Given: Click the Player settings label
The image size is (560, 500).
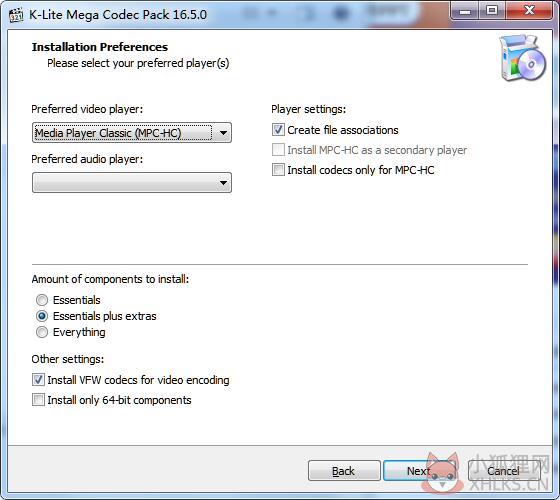Looking at the screenshot, I should pyautogui.click(x=309, y=109).
